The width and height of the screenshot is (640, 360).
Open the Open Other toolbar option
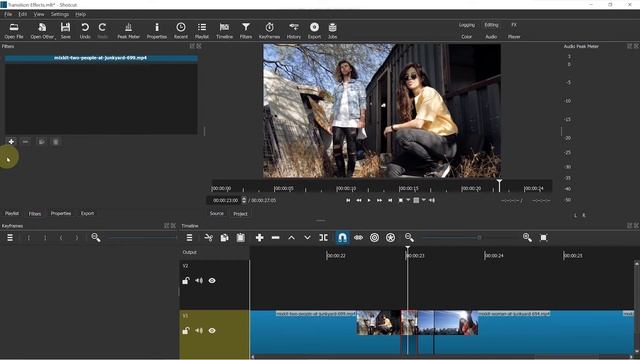42,31
